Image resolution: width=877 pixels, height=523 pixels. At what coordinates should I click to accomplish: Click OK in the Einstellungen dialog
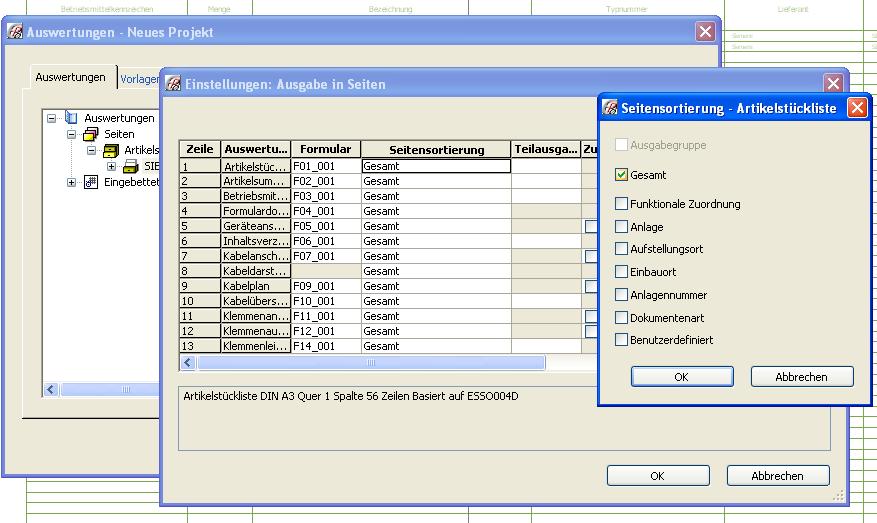pyautogui.click(x=658, y=475)
